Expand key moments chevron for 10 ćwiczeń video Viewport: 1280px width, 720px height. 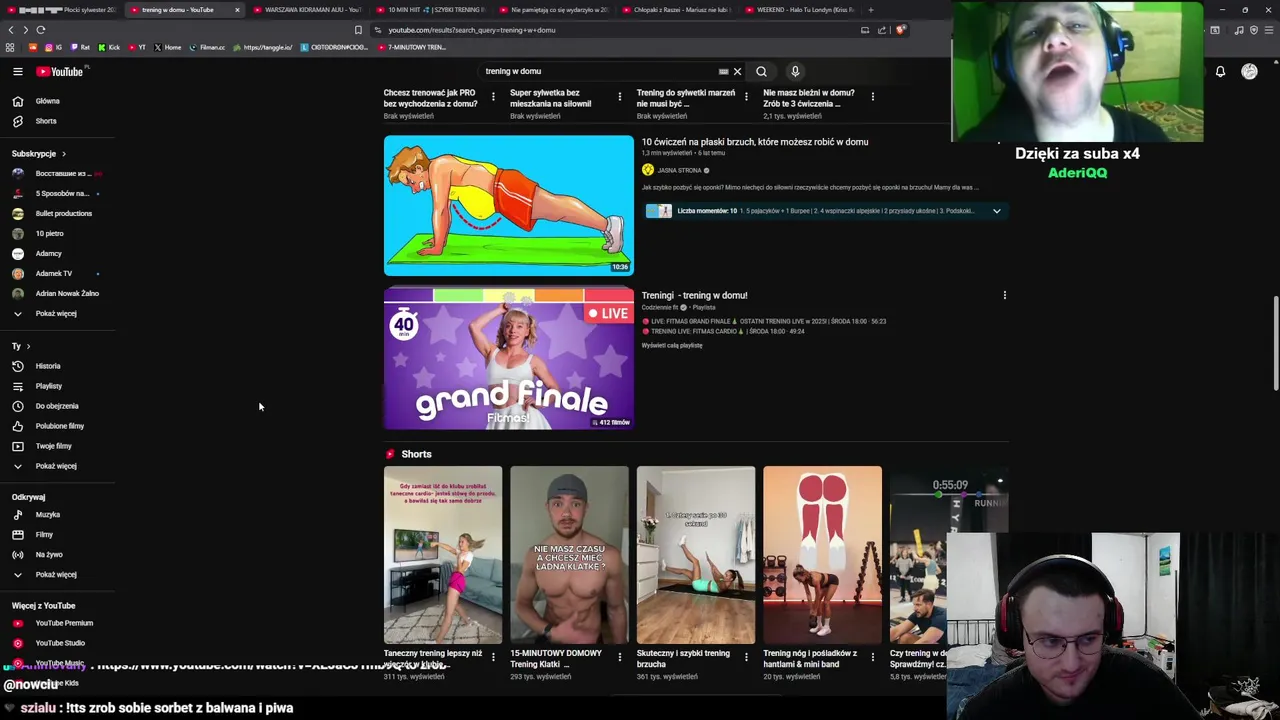pos(996,211)
